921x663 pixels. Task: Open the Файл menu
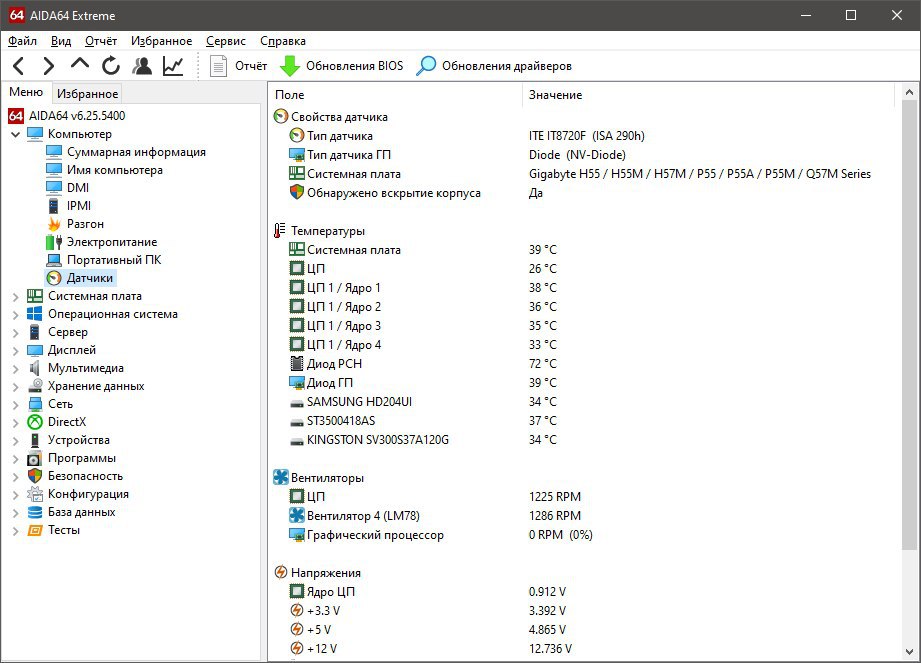point(22,41)
